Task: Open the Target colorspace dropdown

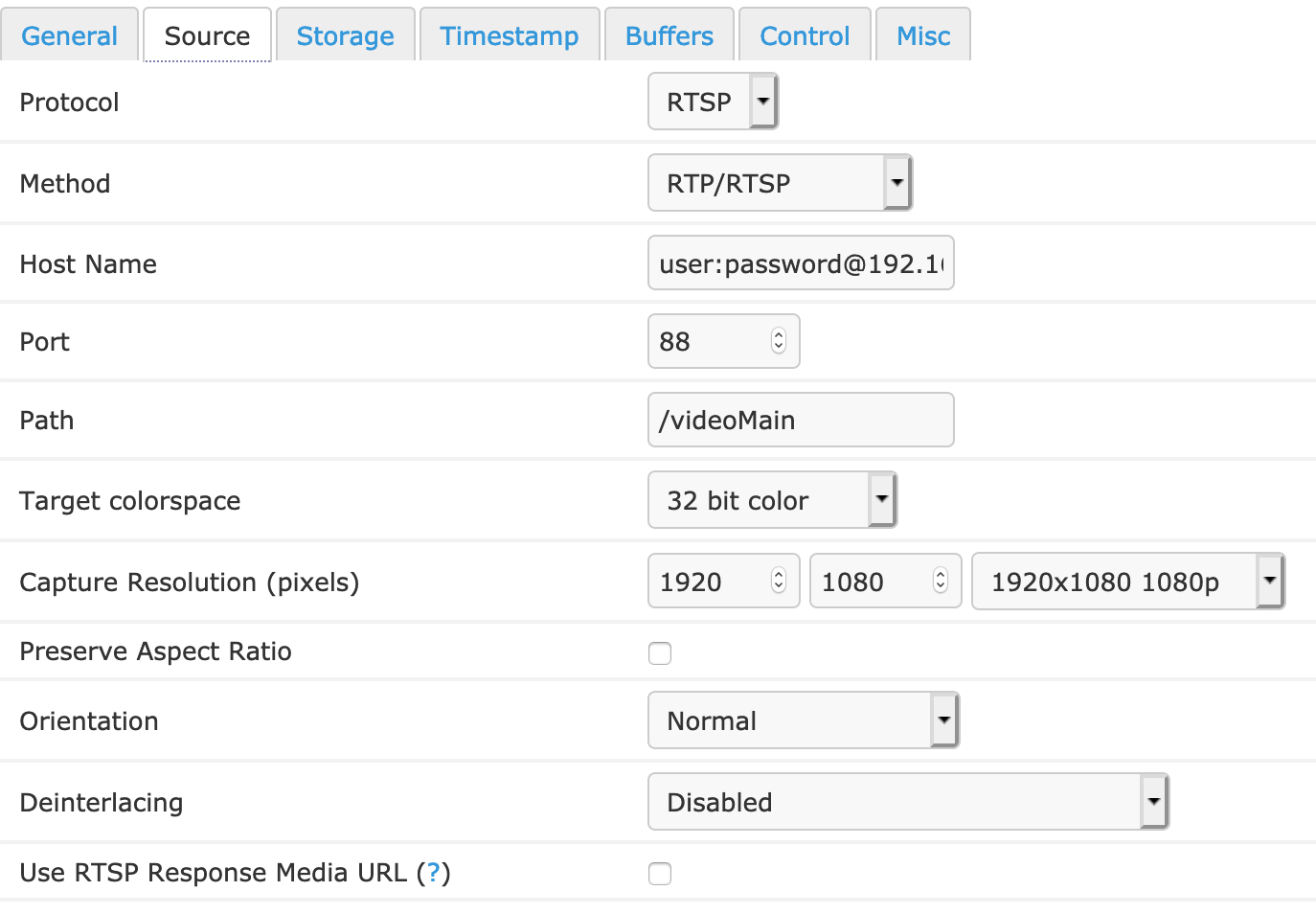Action: pyautogui.click(x=881, y=499)
